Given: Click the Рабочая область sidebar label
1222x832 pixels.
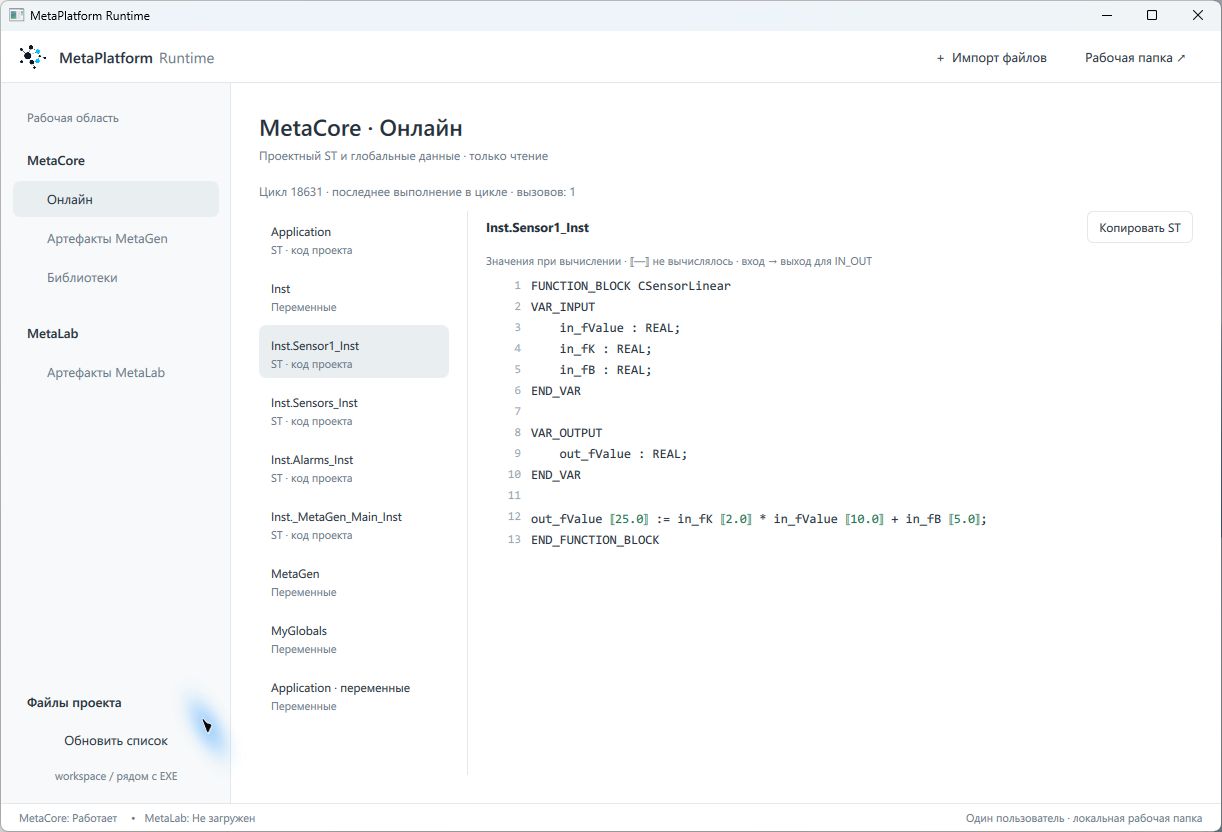Looking at the screenshot, I should pyautogui.click(x=73, y=118).
